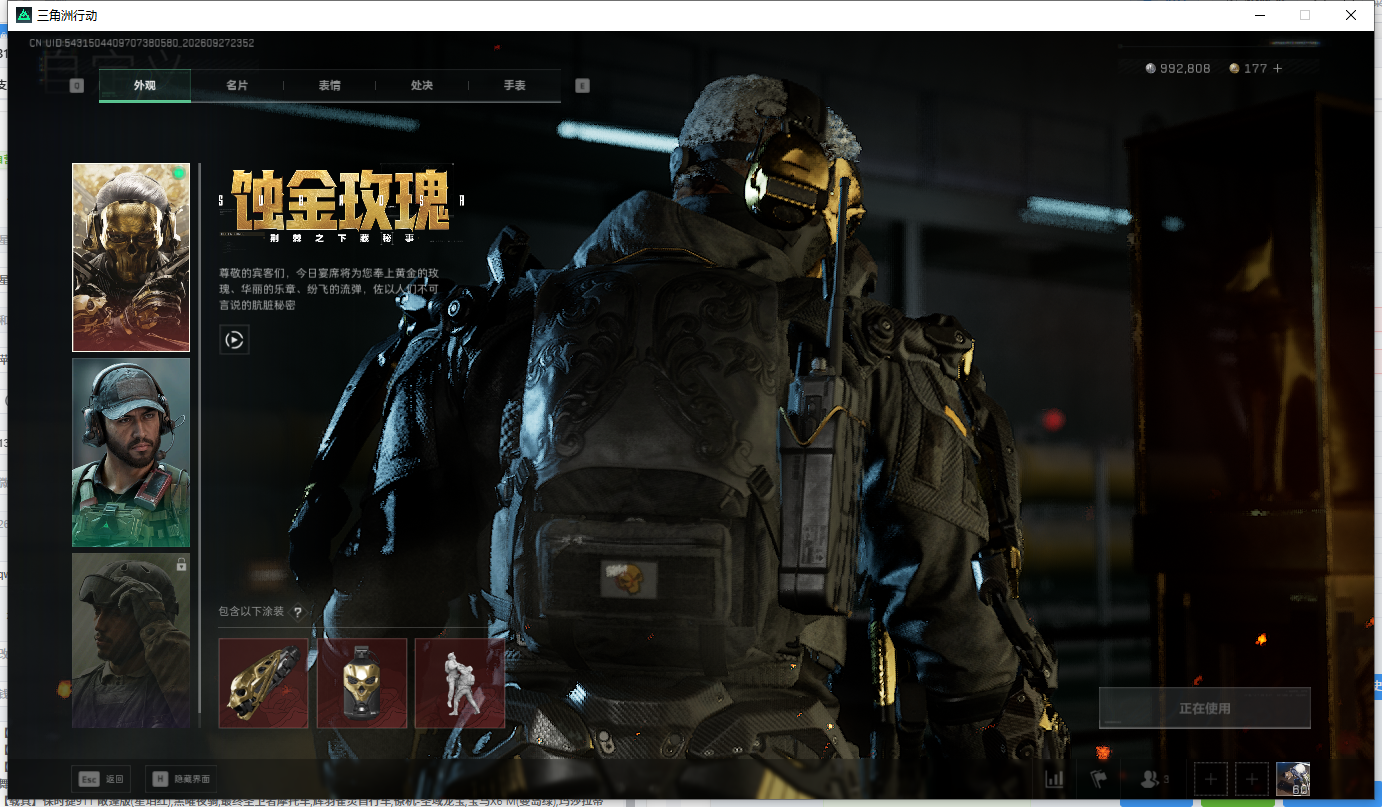Click the 隐藏界面 button label
This screenshot has height=807, width=1382.
194,779
